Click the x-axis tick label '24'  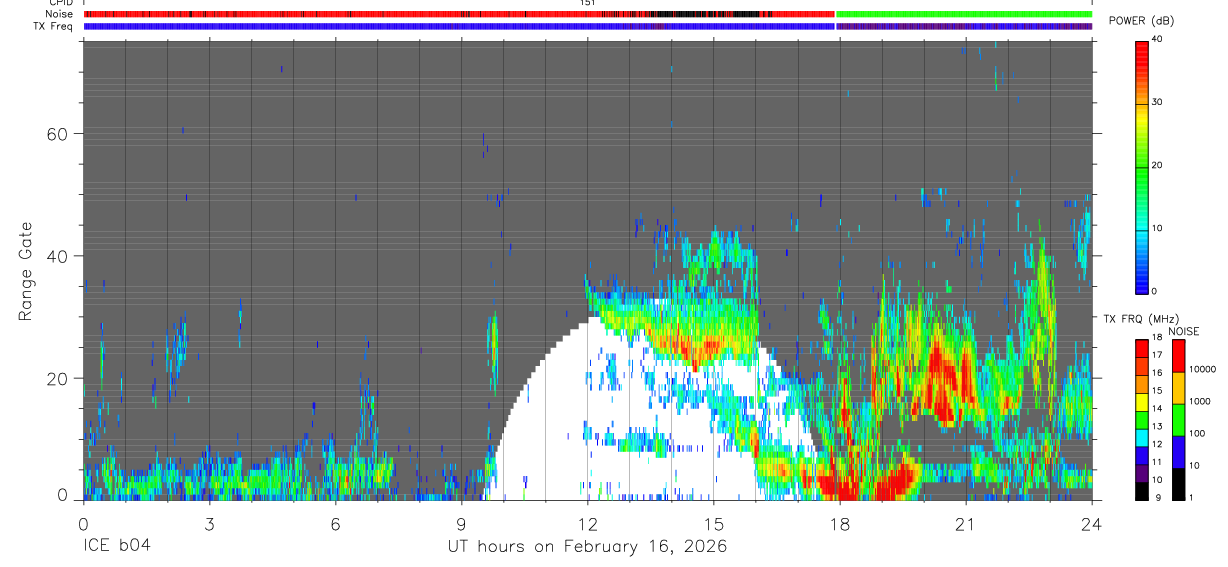point(1092,523)
